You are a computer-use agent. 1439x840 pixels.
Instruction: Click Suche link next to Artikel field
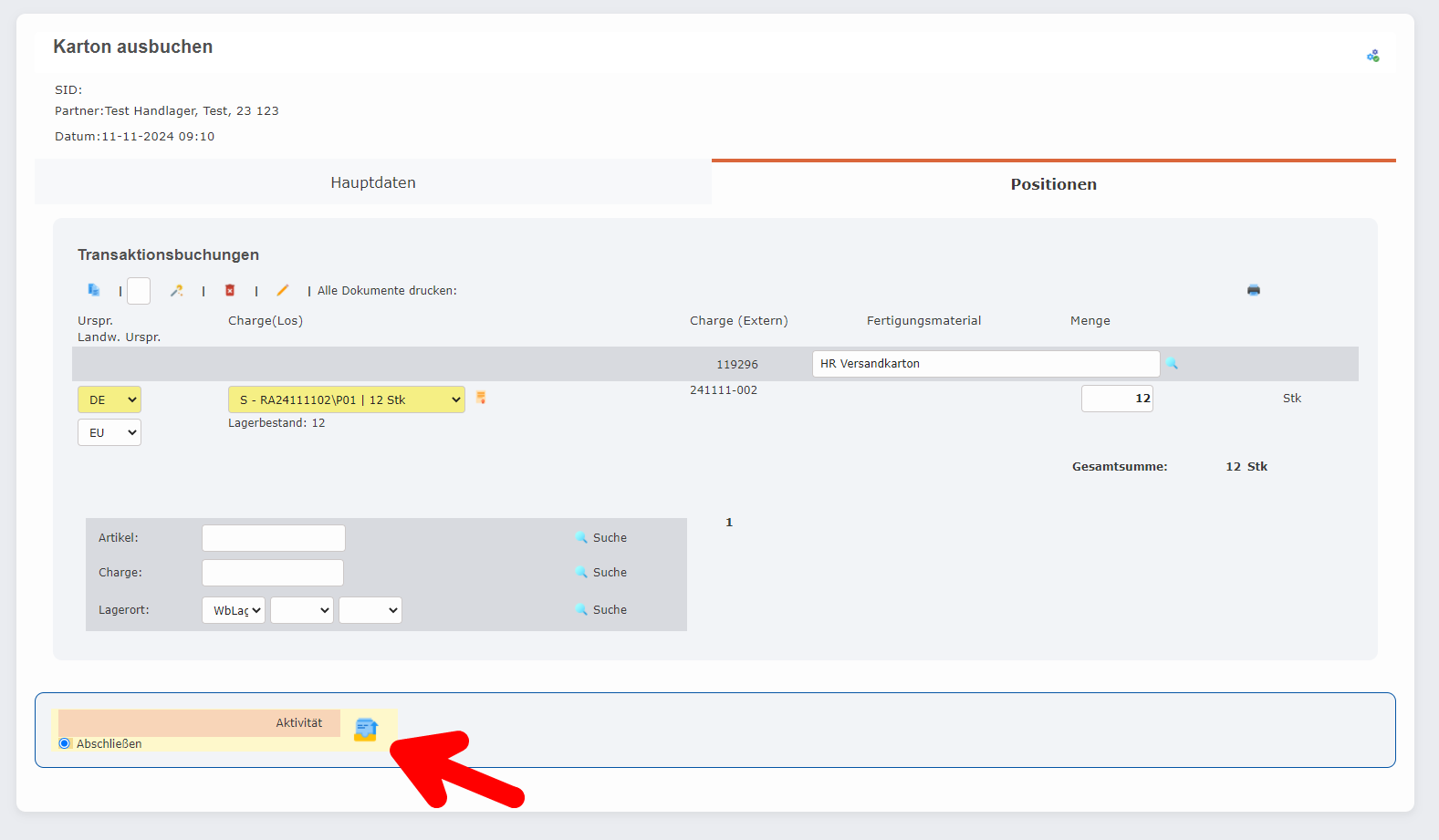pyautogui.click(x=609, y=538)
